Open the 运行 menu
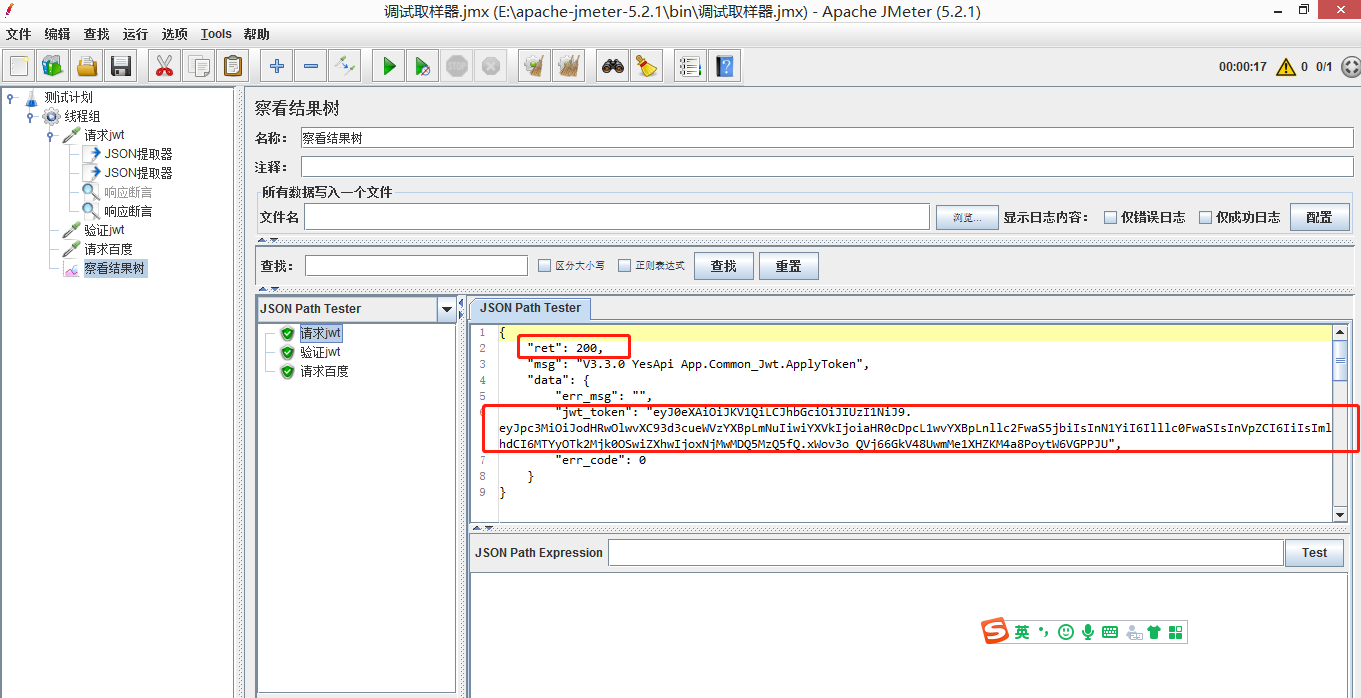The width and height of the screenshot is (1361, 698). pos(135,34)
